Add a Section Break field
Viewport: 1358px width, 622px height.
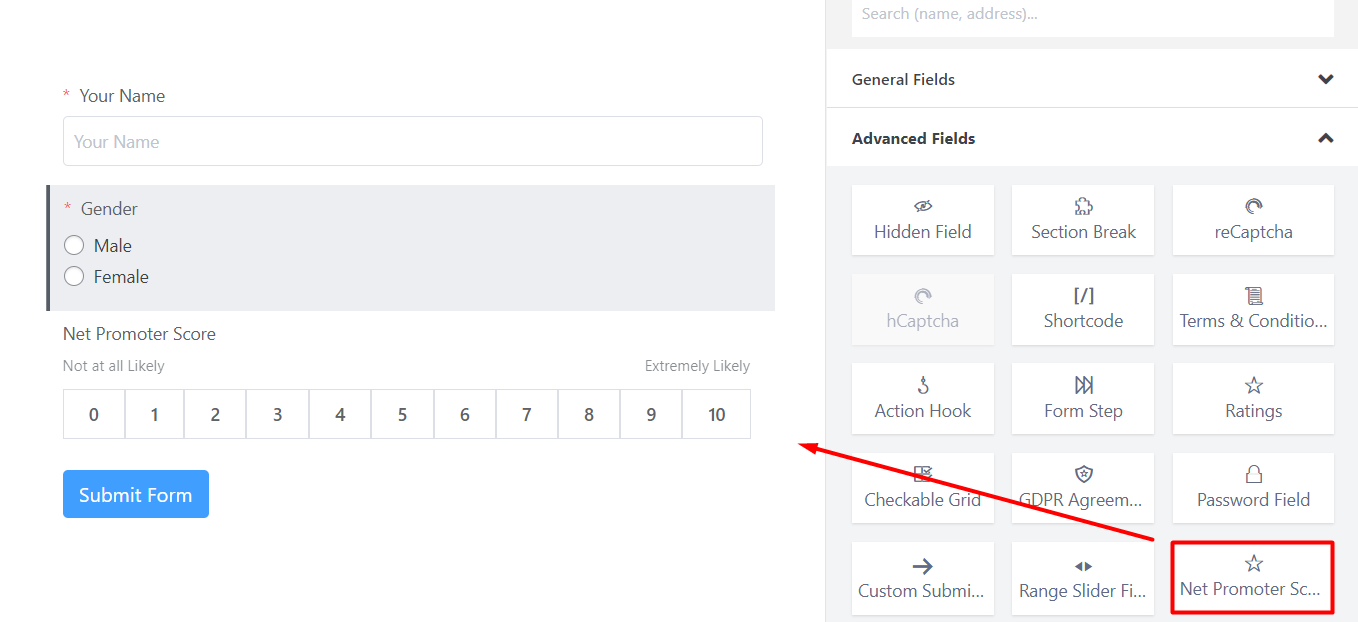click(1082, 220)
